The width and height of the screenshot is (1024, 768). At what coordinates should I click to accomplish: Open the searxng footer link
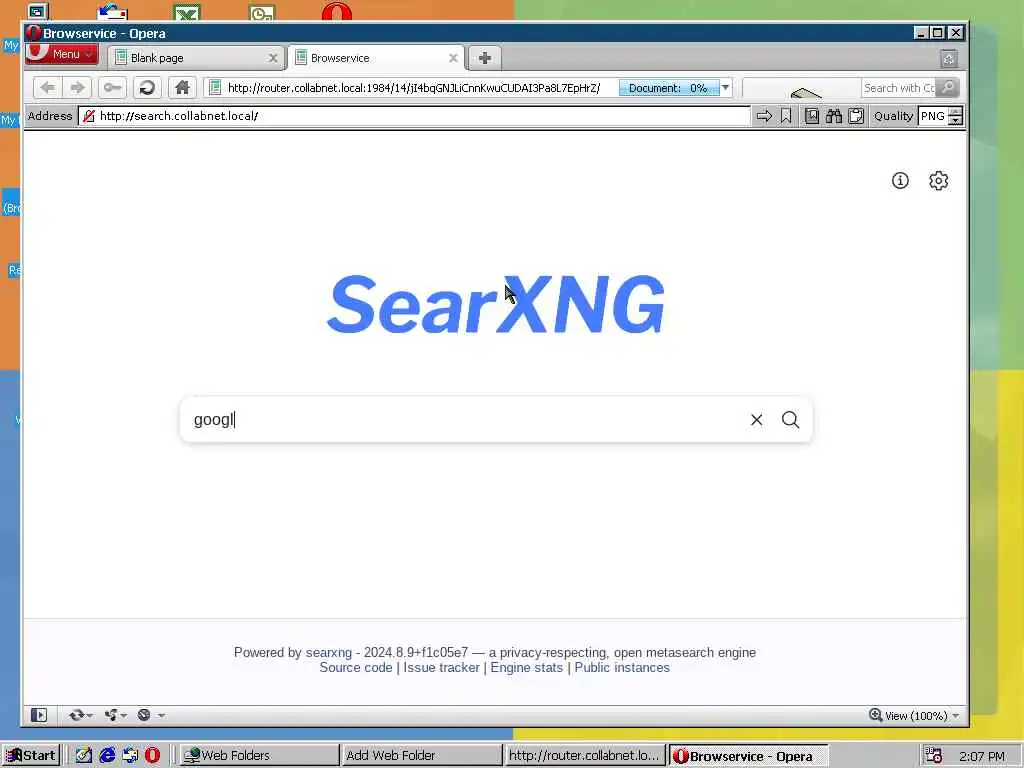328,652
